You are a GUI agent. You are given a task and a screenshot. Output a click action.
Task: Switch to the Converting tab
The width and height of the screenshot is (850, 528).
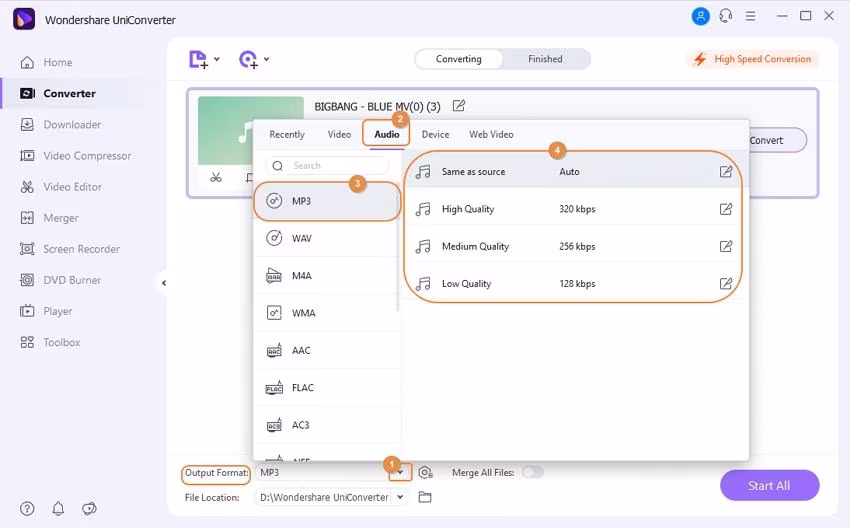(459, 59)
